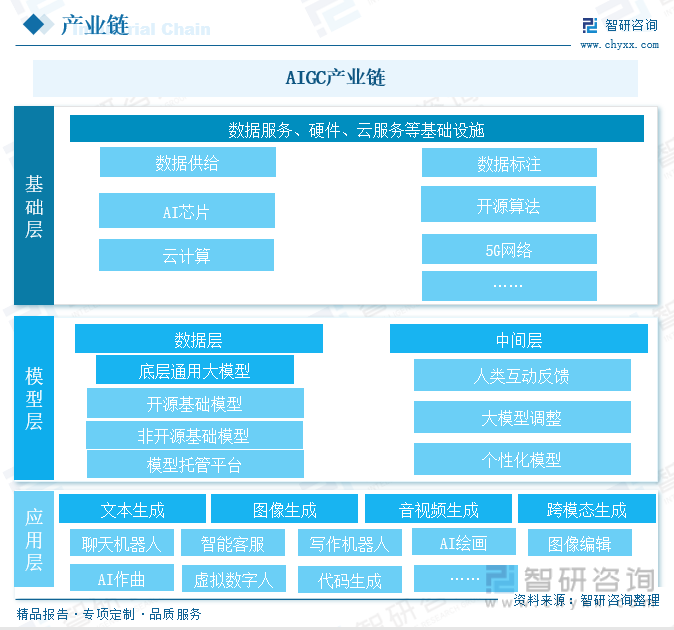
Task: Select the 数据供给 box
Action: click(x=187, y=163)
